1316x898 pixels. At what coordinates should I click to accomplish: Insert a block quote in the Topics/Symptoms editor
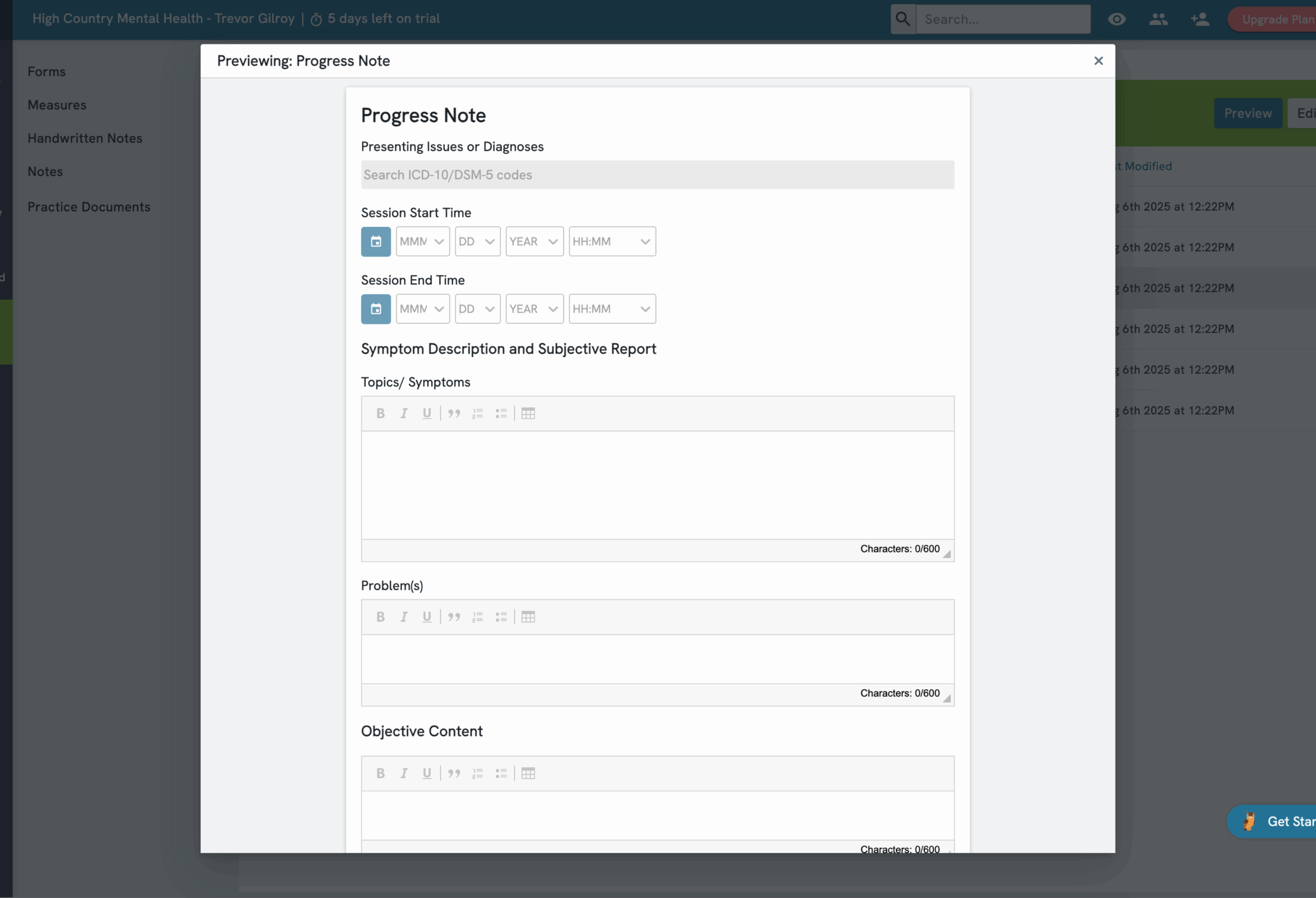pyautogui.click(x=454, y=413)
